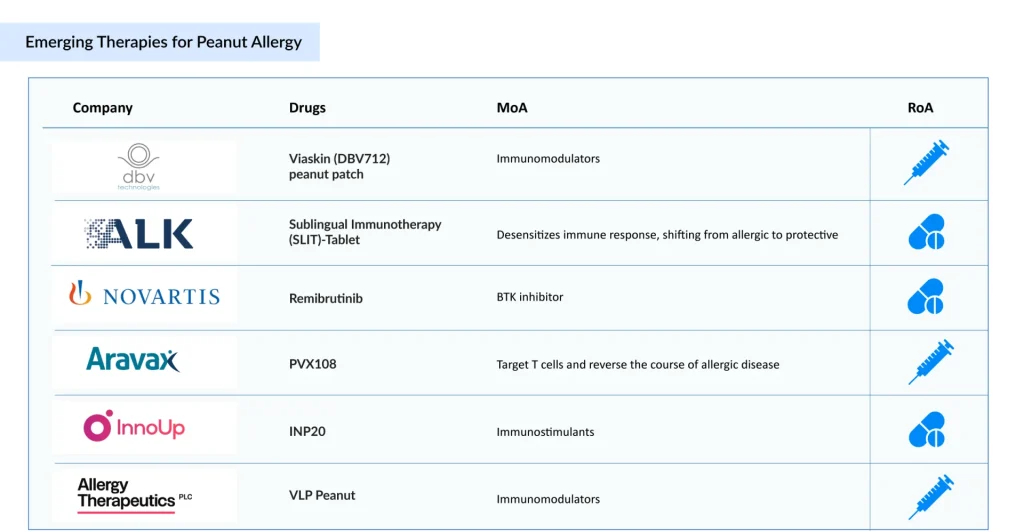Click the RoA column header

coord(920,108)
